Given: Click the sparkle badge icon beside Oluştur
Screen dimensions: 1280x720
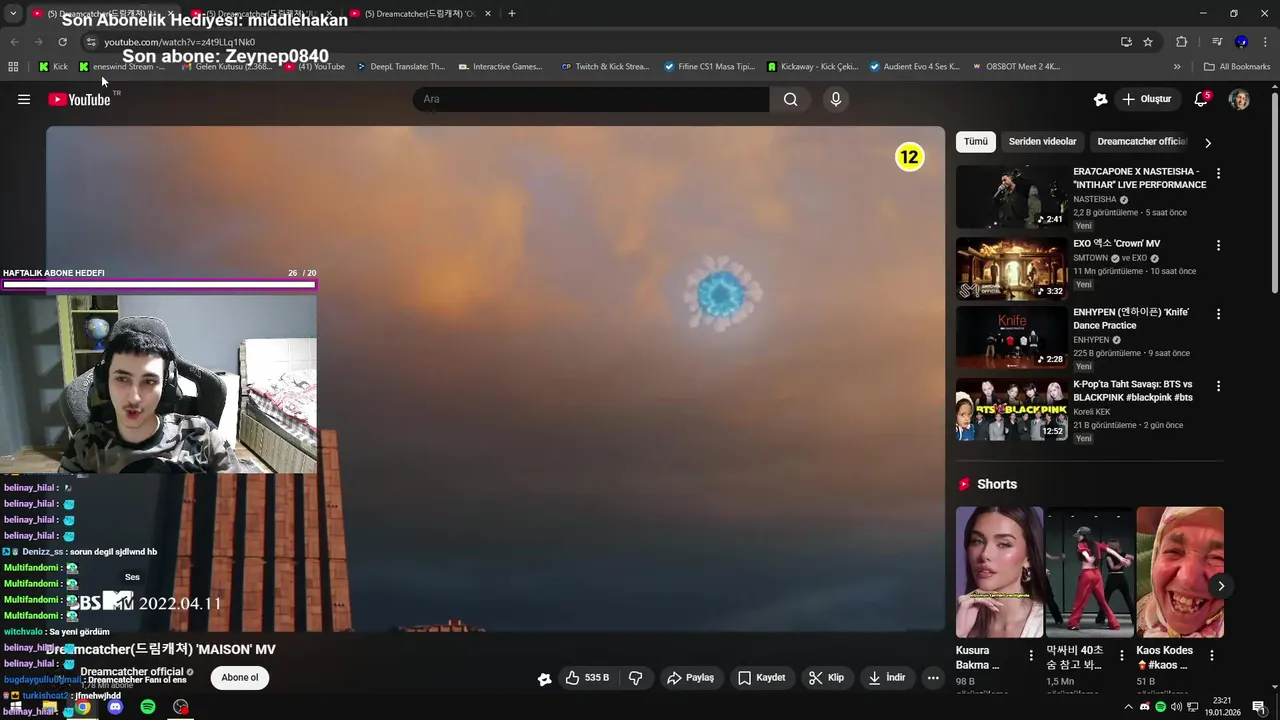Looking at the screenshot, I should pos(1100,99).
